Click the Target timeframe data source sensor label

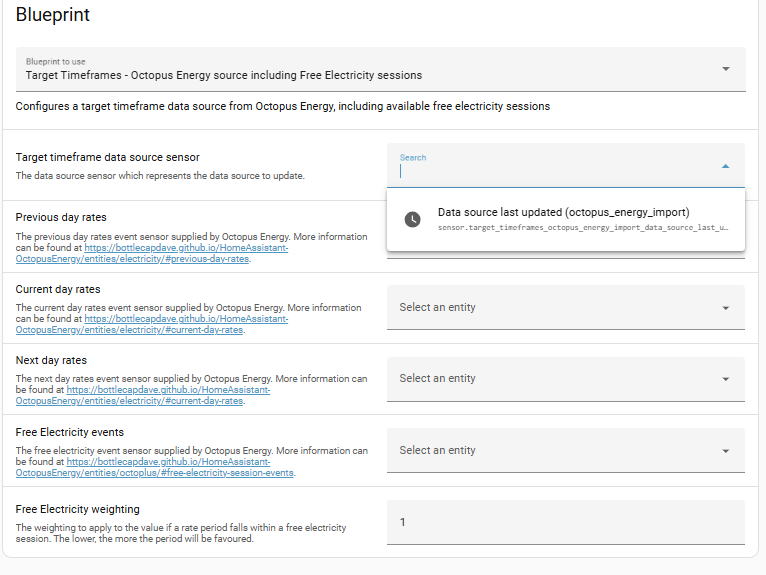(x=108, y=157)
